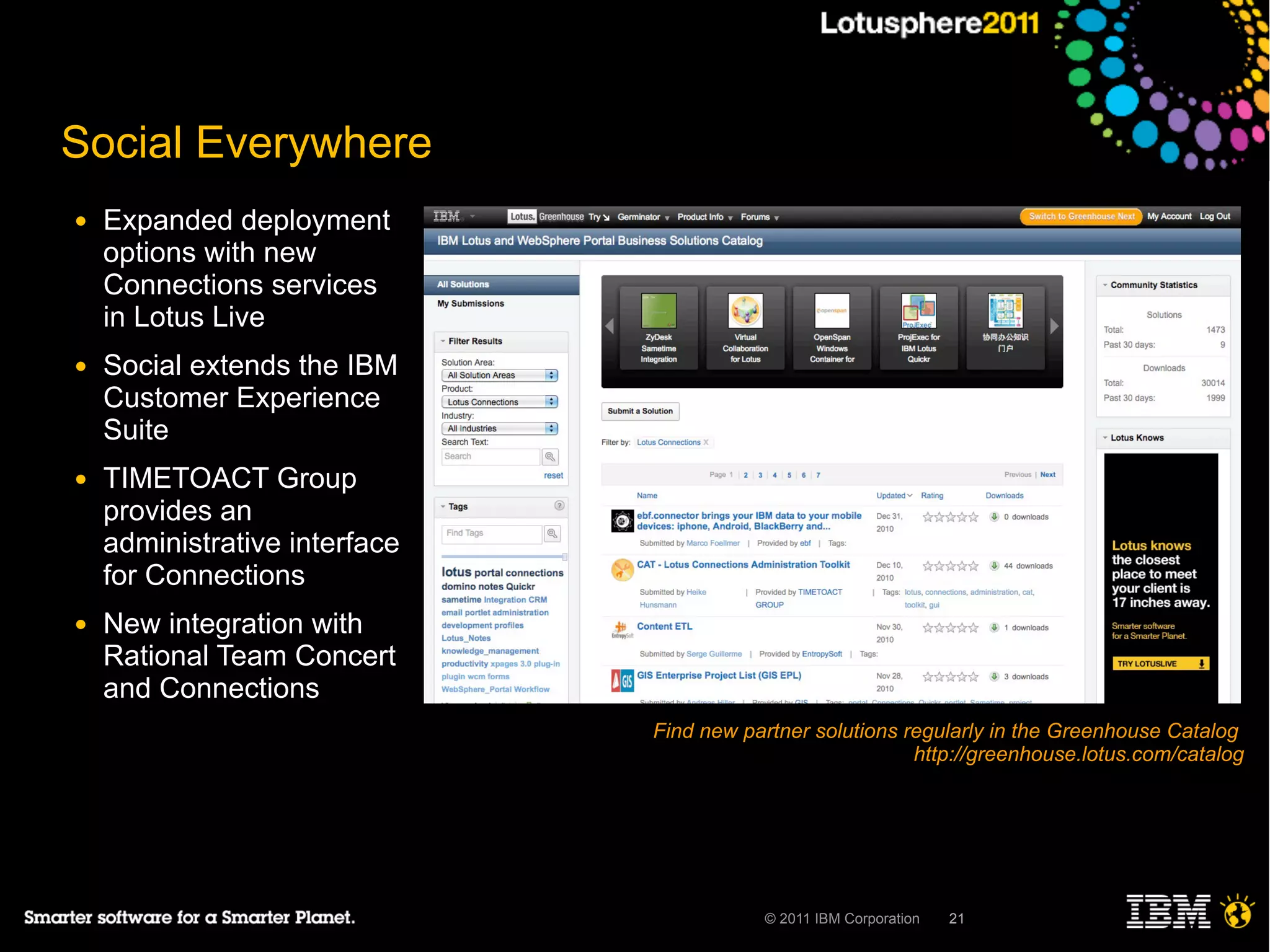Rate ebf.connector using its star rating
This screenshot has width=1270, height=952.
click(950, 517)
